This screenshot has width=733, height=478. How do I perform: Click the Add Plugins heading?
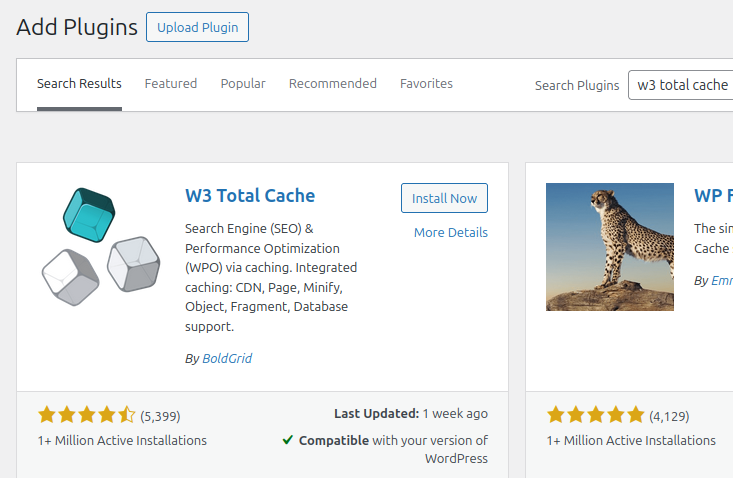[x=77, y=27]
